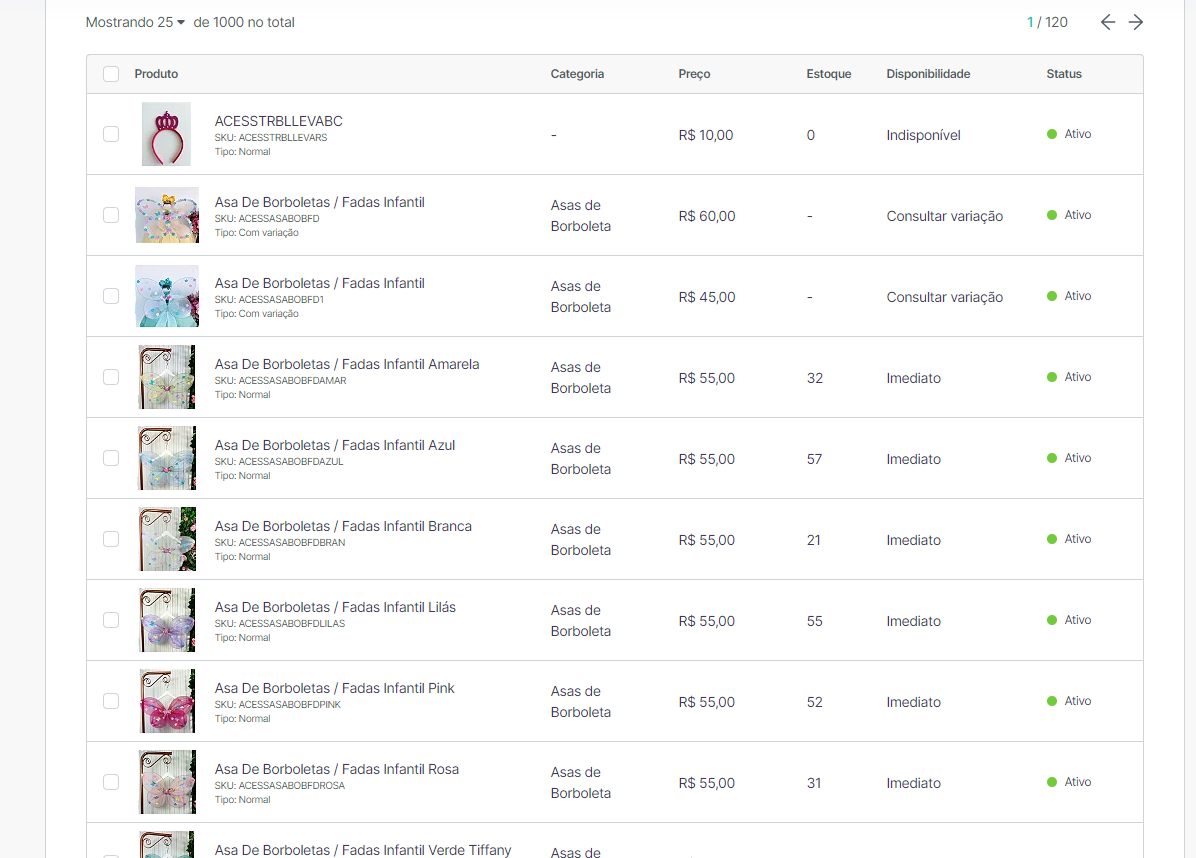Click stock value 52 for Pink

point(815,702)
